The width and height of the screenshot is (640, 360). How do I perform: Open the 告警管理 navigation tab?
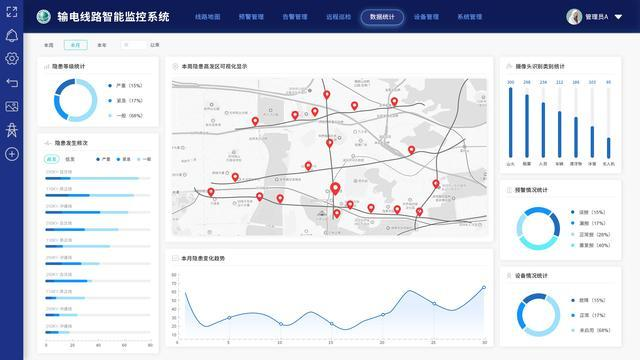(295, 17)
